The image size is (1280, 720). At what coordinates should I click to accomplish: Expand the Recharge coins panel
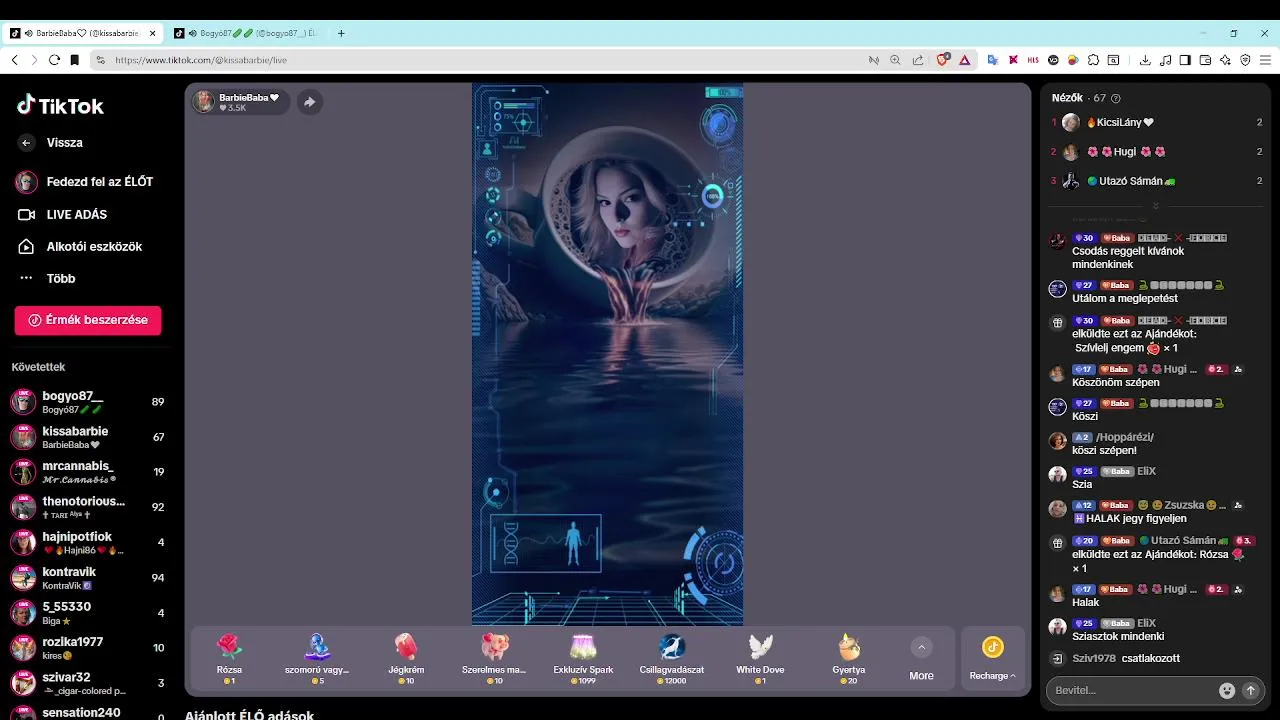pos(992,659)
